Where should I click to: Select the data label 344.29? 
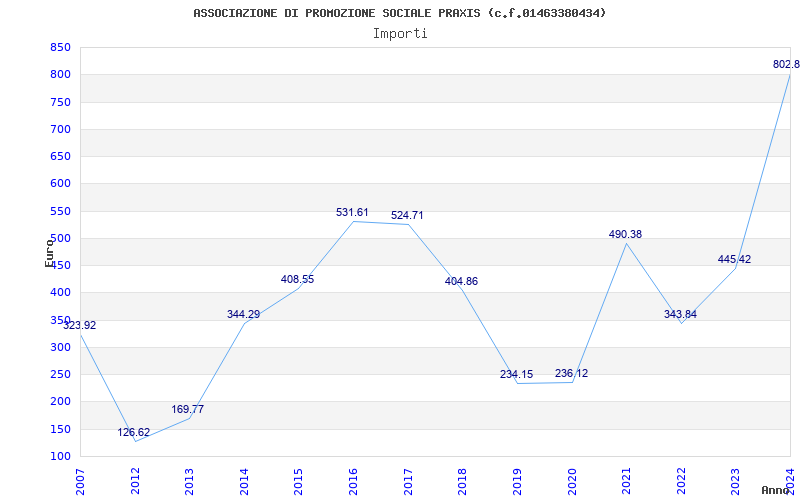(243, 314)
